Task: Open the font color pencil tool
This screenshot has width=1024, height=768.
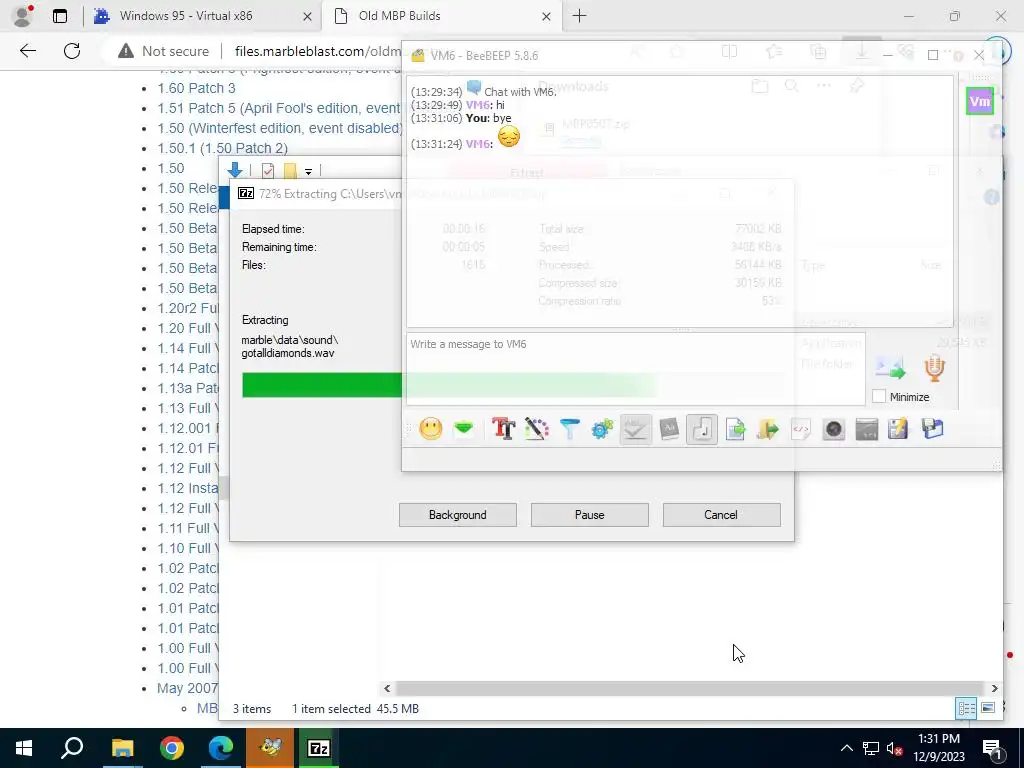Action: point(536,429)
